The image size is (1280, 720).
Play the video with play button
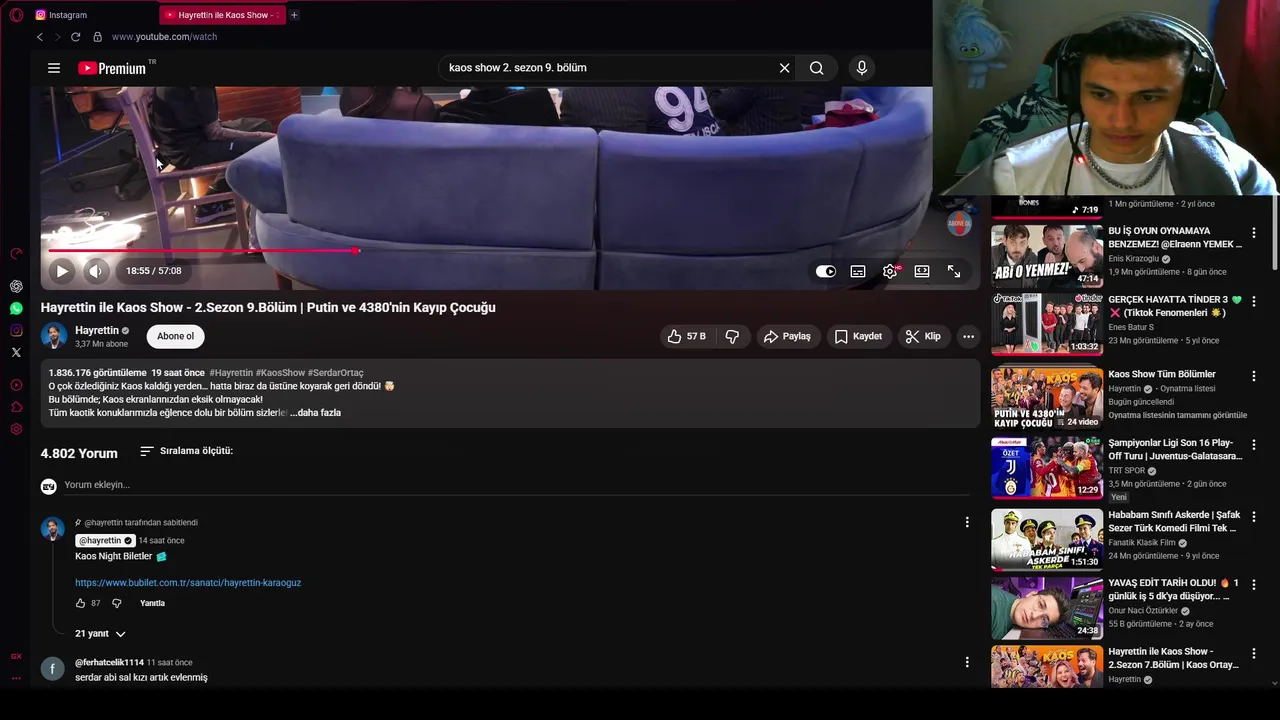[x=62, y=271]
